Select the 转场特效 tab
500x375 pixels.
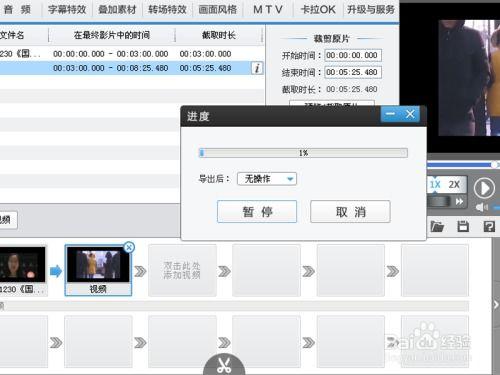point(167,9)
